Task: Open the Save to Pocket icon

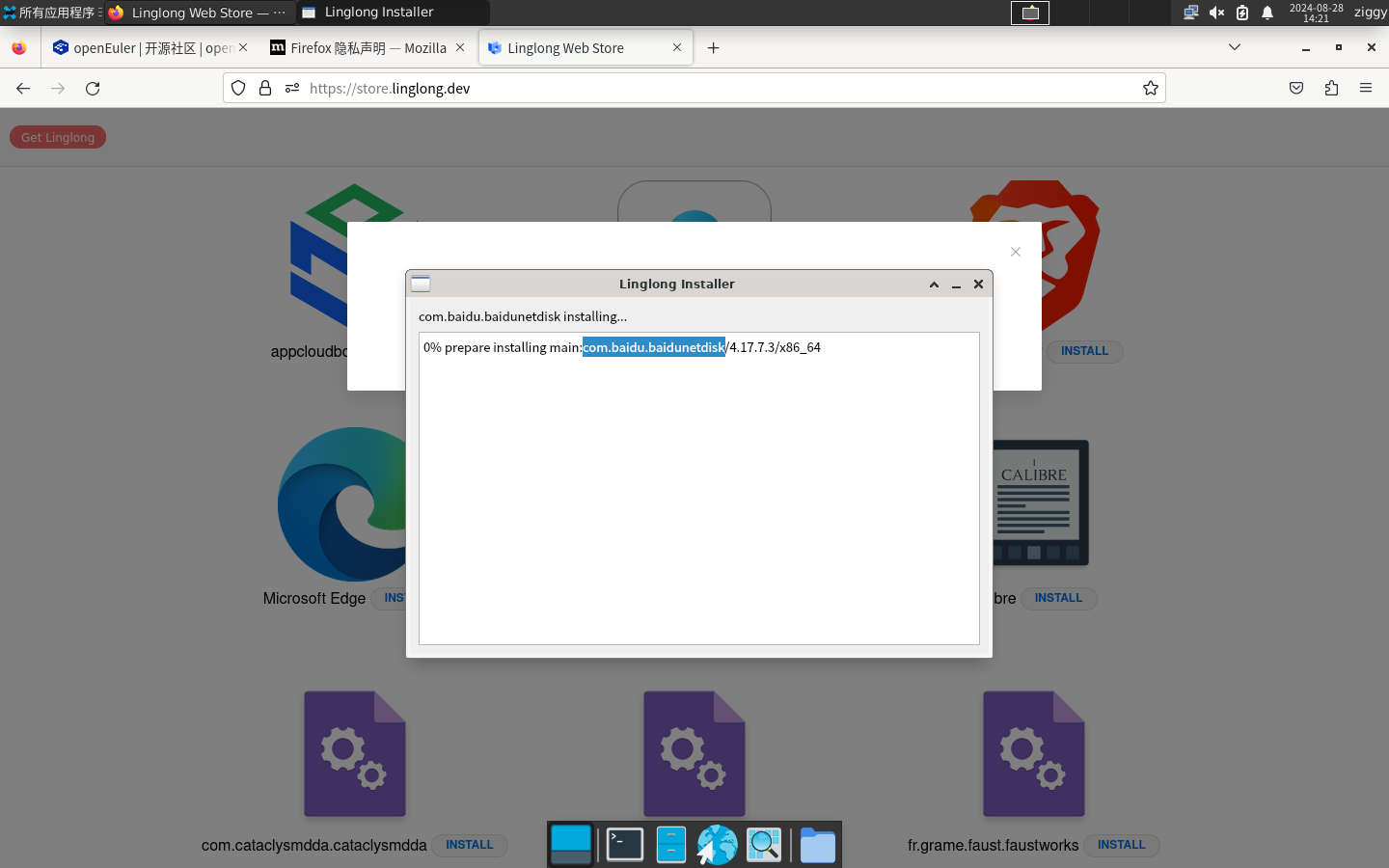Action: [x=1296, y=88]
